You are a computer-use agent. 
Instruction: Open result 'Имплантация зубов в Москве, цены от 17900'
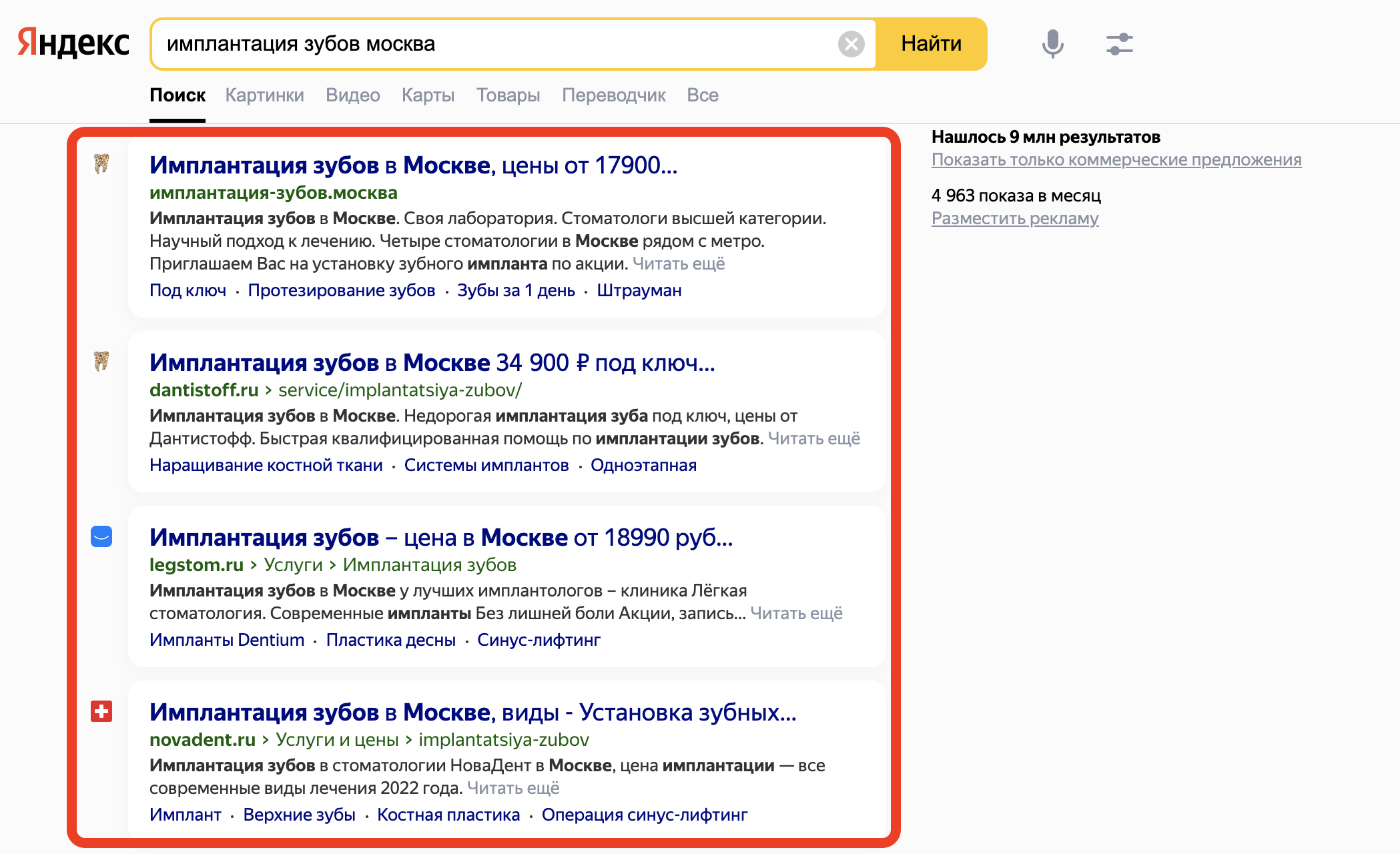413,165
